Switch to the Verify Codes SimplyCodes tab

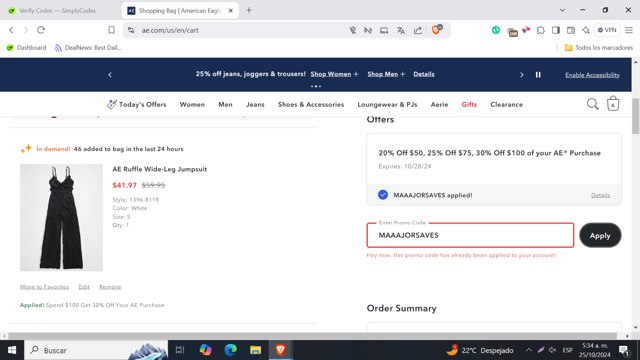58,11
